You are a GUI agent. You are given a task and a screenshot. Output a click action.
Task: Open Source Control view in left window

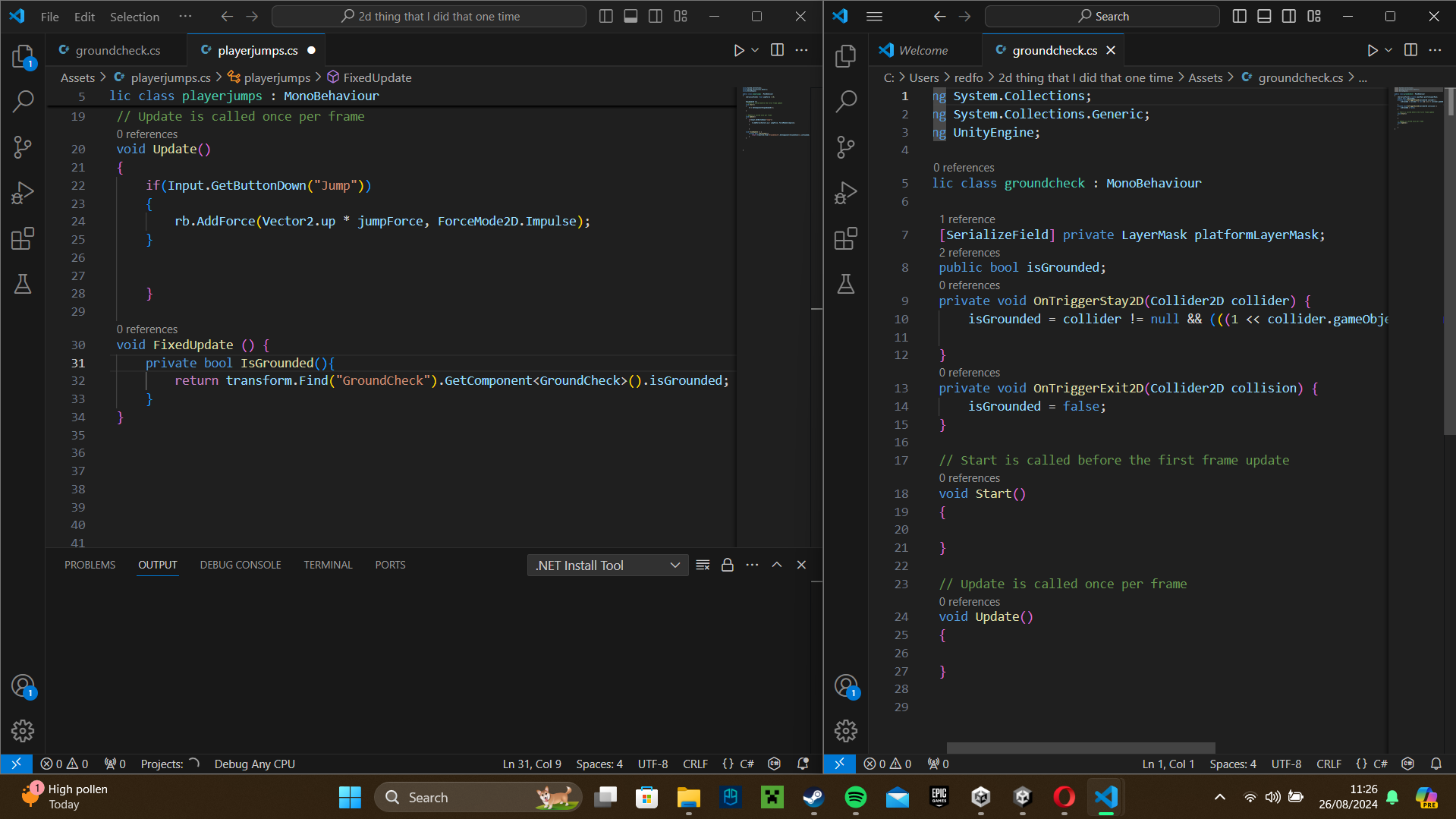click(23, 146)
